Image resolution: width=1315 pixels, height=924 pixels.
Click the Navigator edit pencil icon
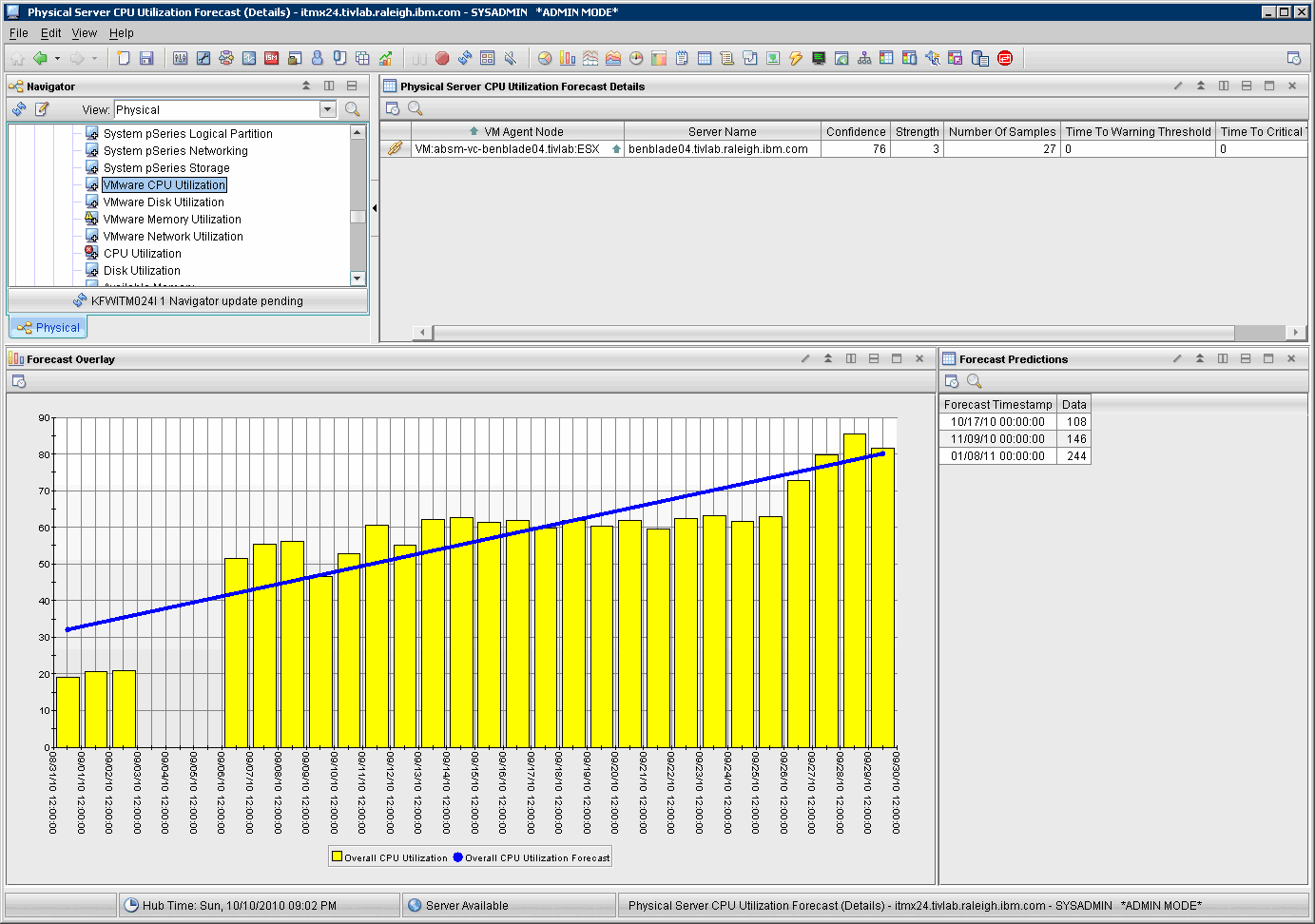pos(42,109)
